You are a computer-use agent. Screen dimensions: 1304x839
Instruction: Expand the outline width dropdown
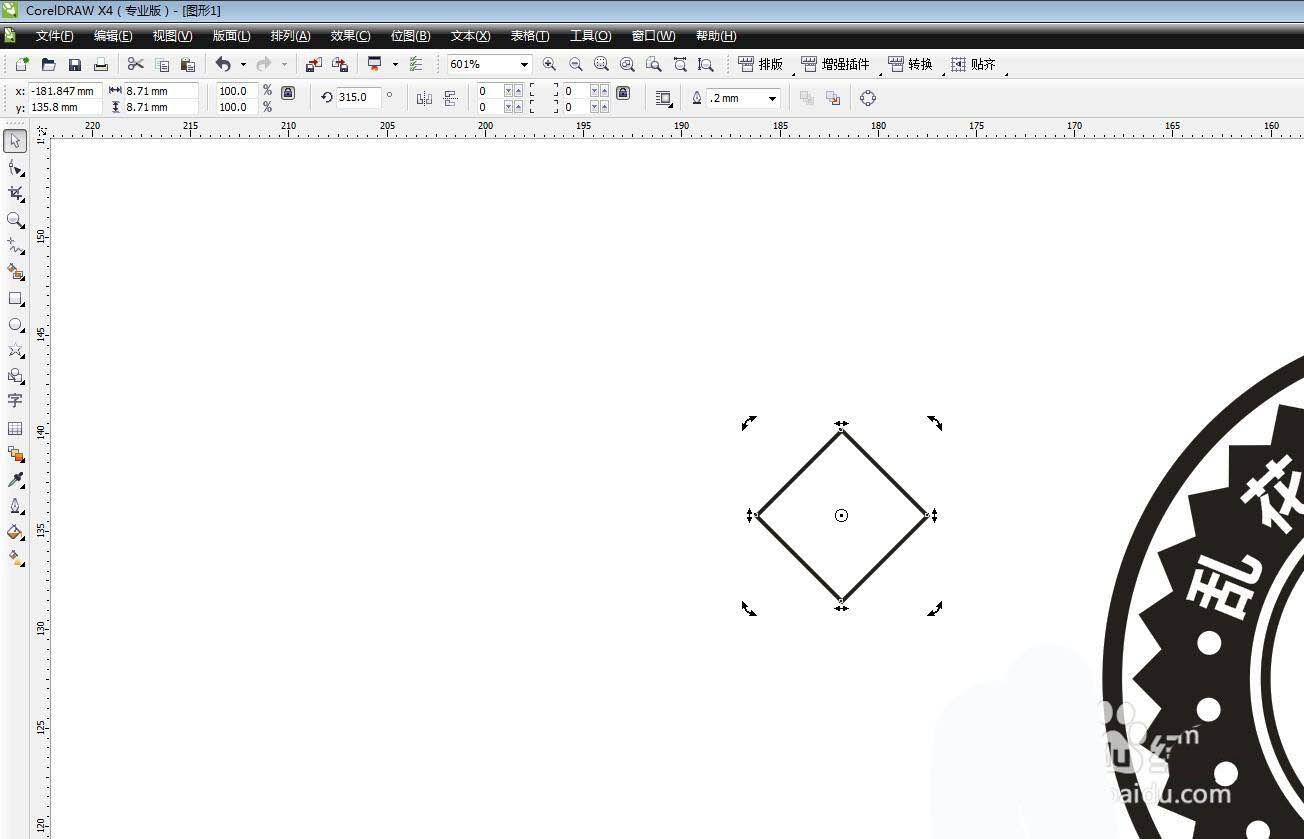pos(772,98)
